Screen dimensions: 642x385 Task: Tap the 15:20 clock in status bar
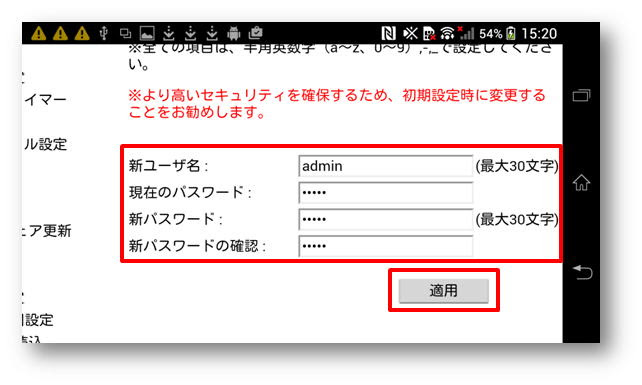[539, 34]
